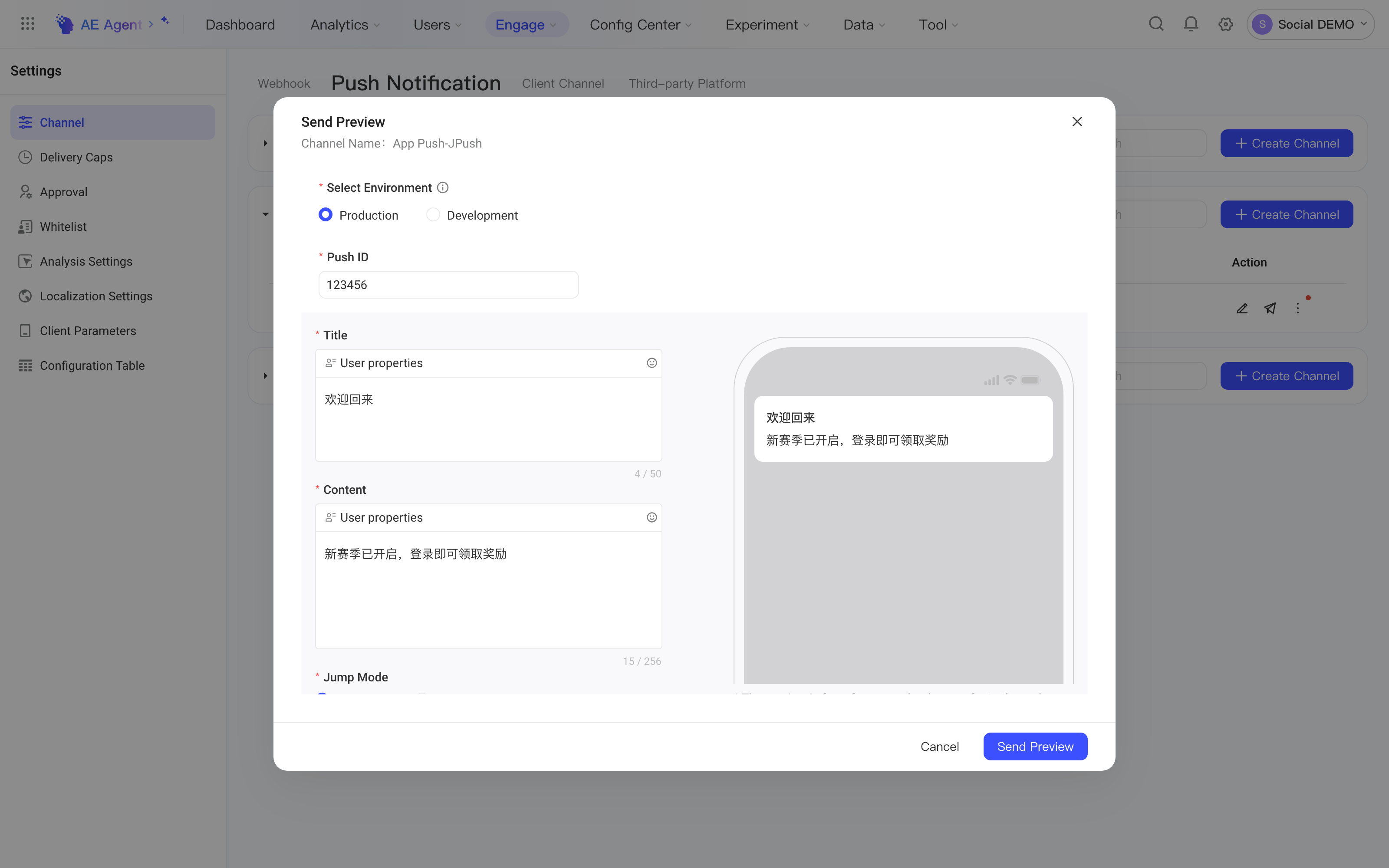Click the Select Environment info icon

(x=443, y=188)
